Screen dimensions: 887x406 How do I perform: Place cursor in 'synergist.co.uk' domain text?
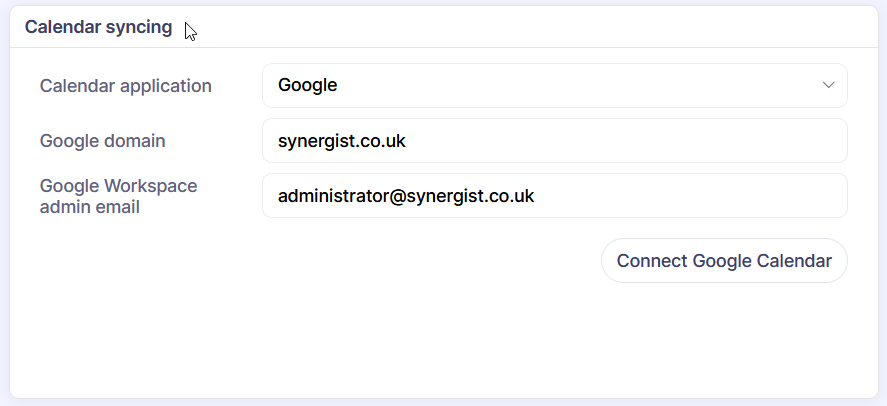(341, 141)
